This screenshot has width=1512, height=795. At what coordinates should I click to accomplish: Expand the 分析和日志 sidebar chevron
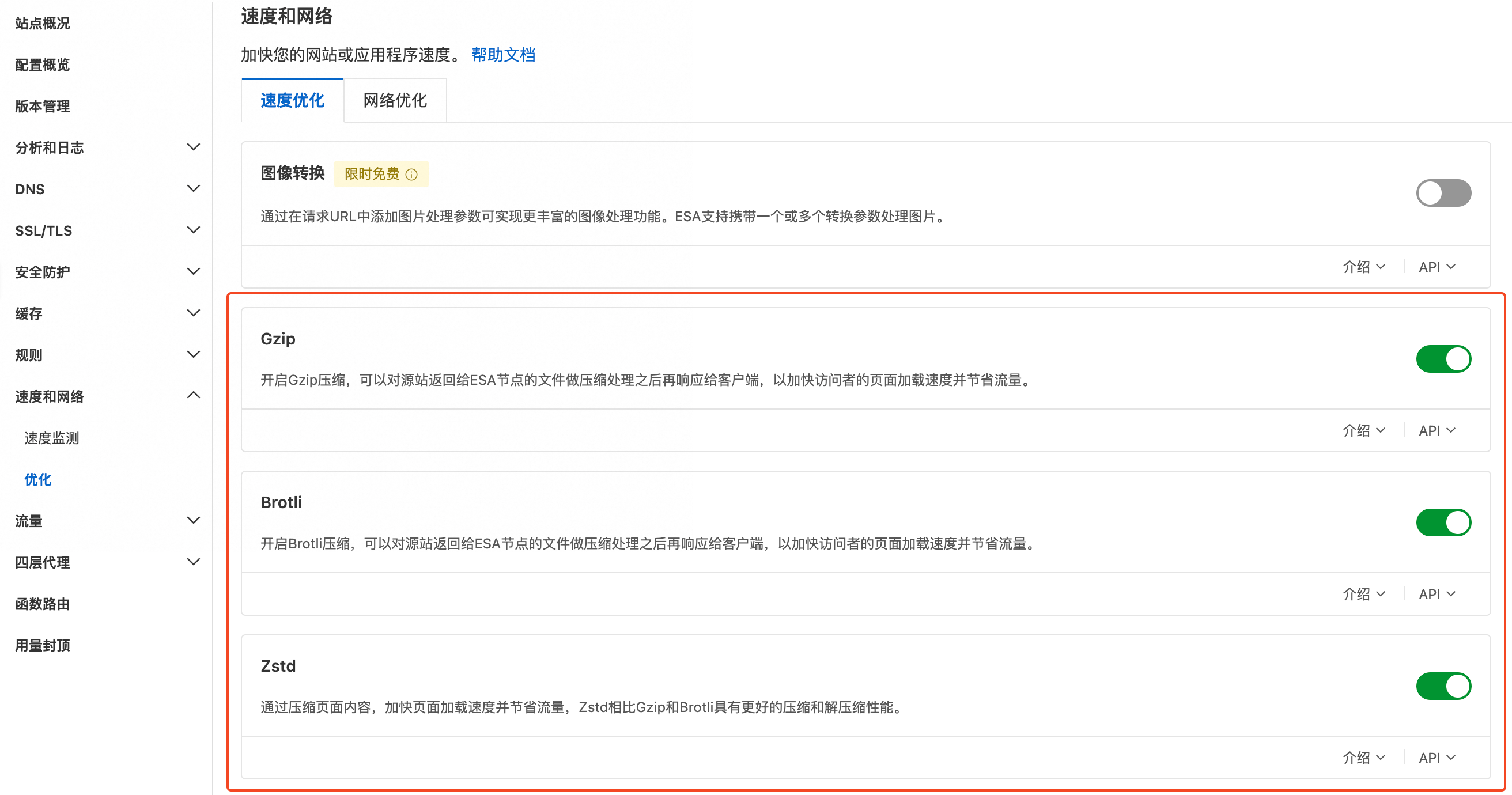click(193, 147)
